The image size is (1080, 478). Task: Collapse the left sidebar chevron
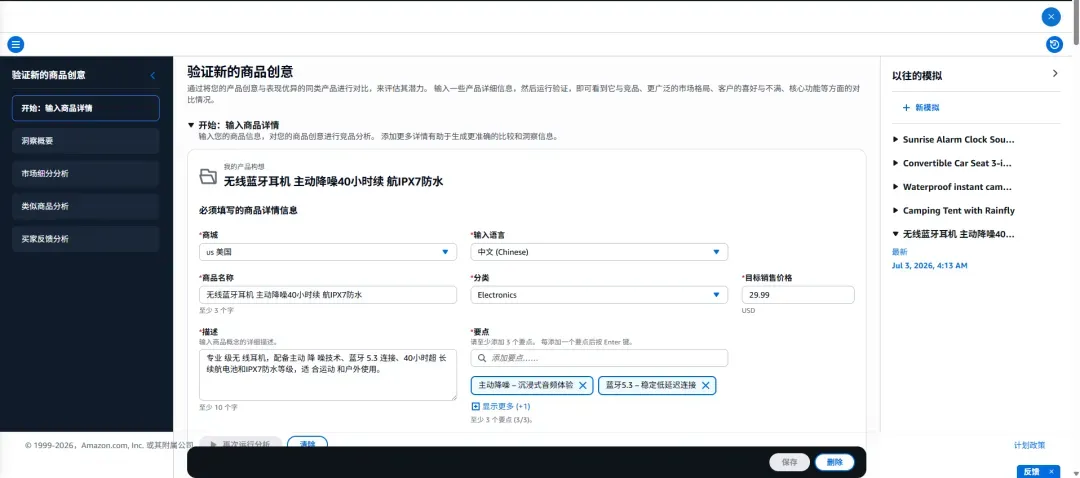(153, 75)
